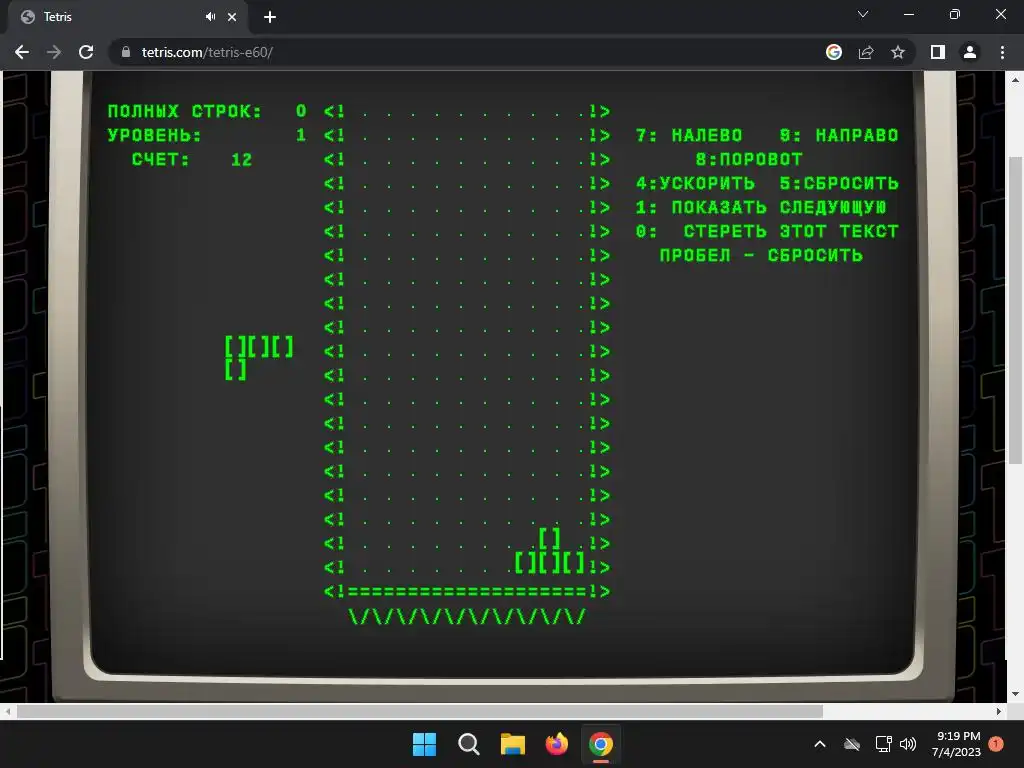
Task: Click the horizontal scrollbar thumb
Action: [419, 711]
